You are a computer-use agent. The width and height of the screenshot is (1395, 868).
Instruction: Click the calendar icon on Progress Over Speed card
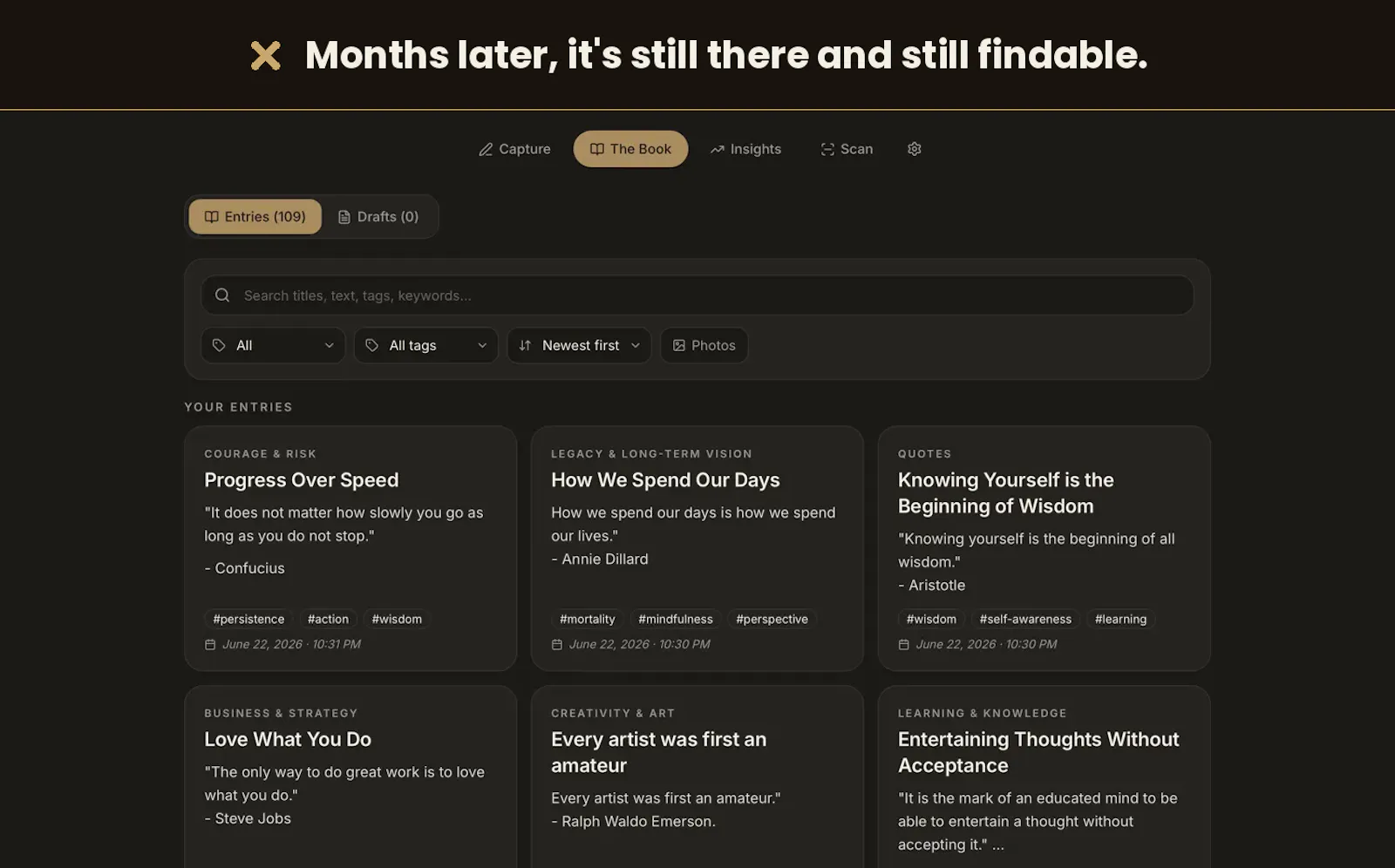[x=210, y=645]
